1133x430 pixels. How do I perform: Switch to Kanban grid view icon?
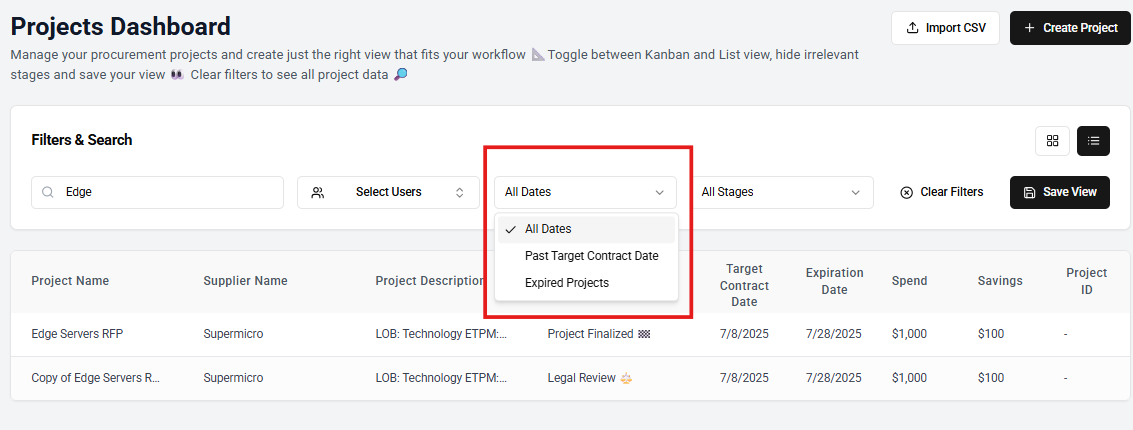1052,141
